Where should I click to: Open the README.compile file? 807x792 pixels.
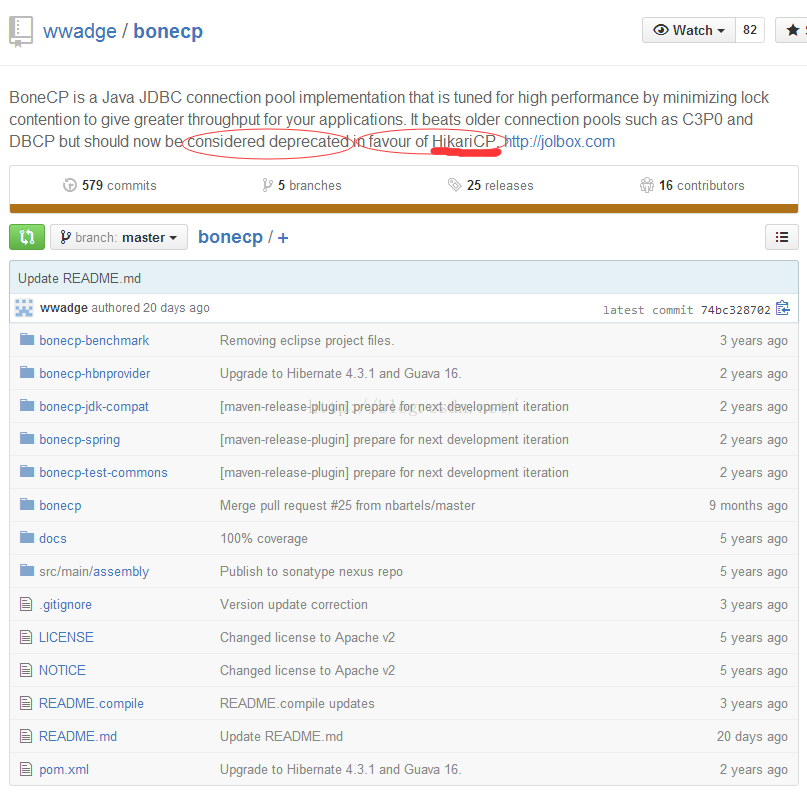[91, 703]
